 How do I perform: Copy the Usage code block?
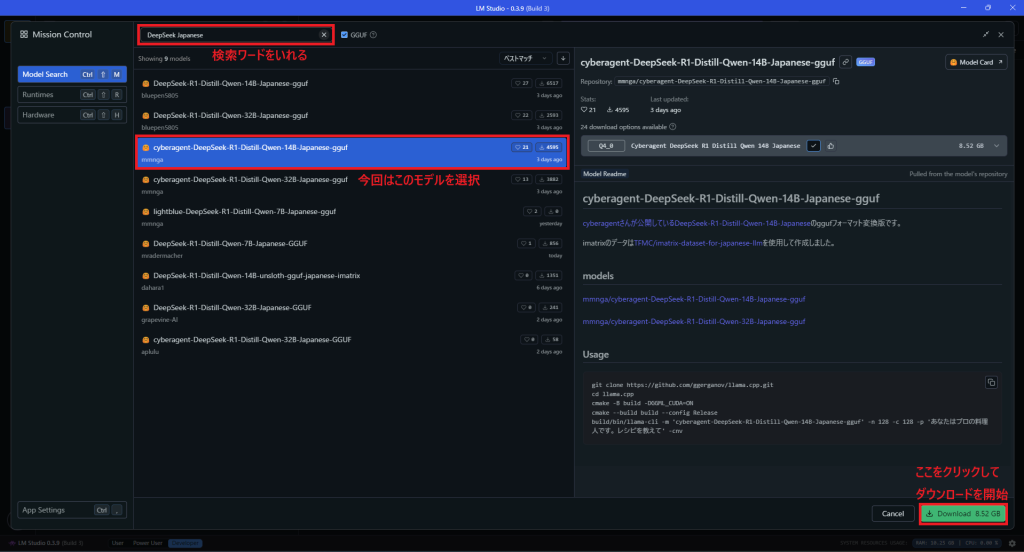pos(991,382)
